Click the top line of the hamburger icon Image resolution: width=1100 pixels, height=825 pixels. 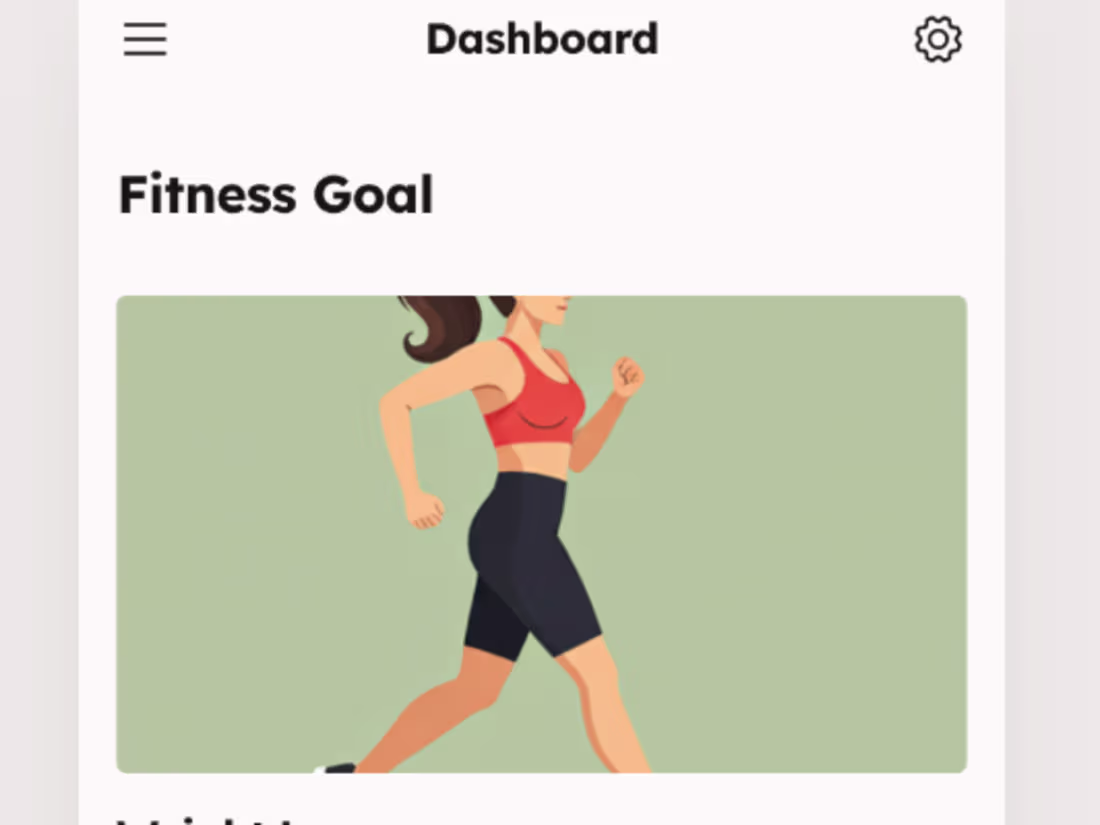coord(145,25)
